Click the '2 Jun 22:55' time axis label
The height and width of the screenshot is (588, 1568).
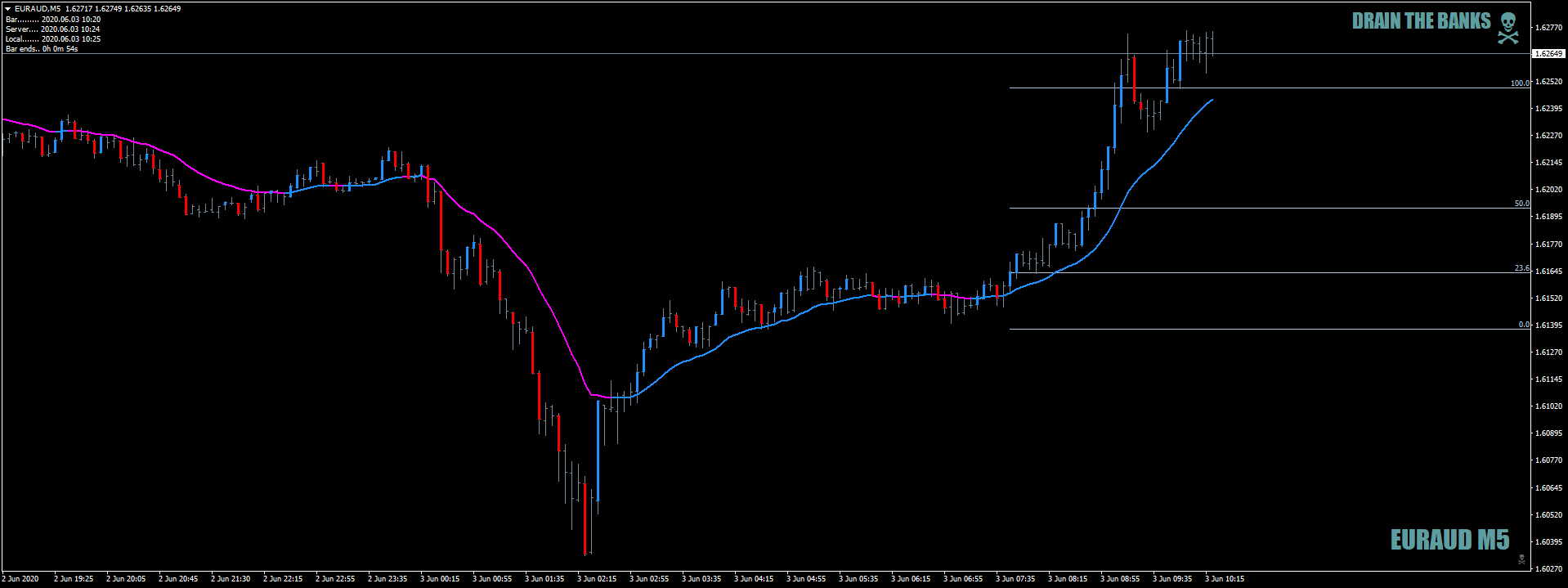[335, 579]
